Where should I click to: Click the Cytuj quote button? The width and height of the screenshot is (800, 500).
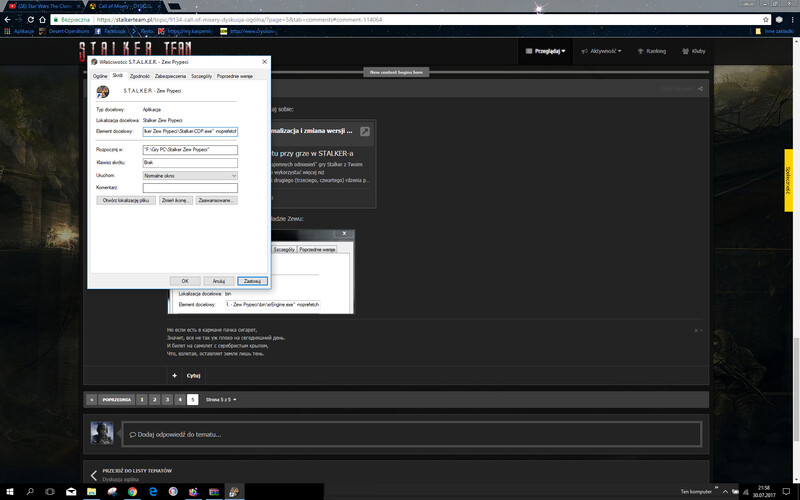[x=193, y=376]
